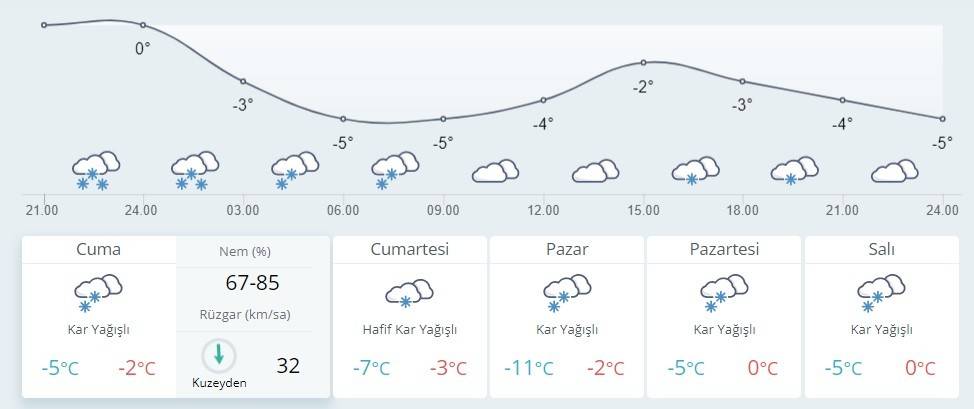Image resolution: width=974 pixels, height=409 pixels.
Task: Click the cloudy icon before 24.00 at right
Action: tap(895, 172)
